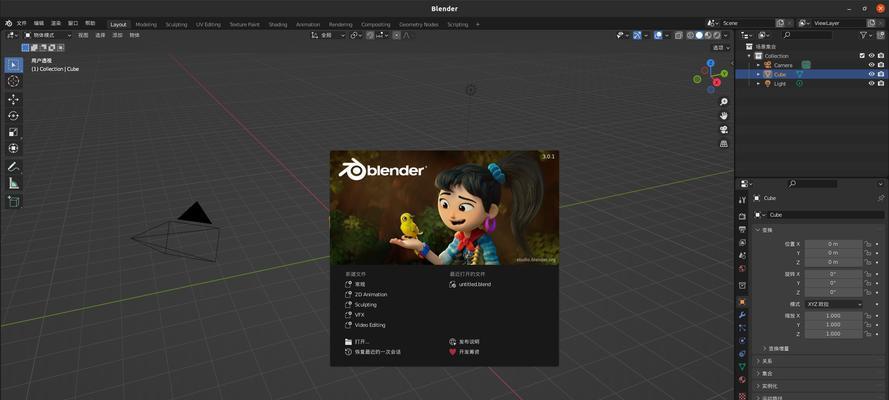Select the Transform tool
Screen dimensions: 889x400
(14, 148)
